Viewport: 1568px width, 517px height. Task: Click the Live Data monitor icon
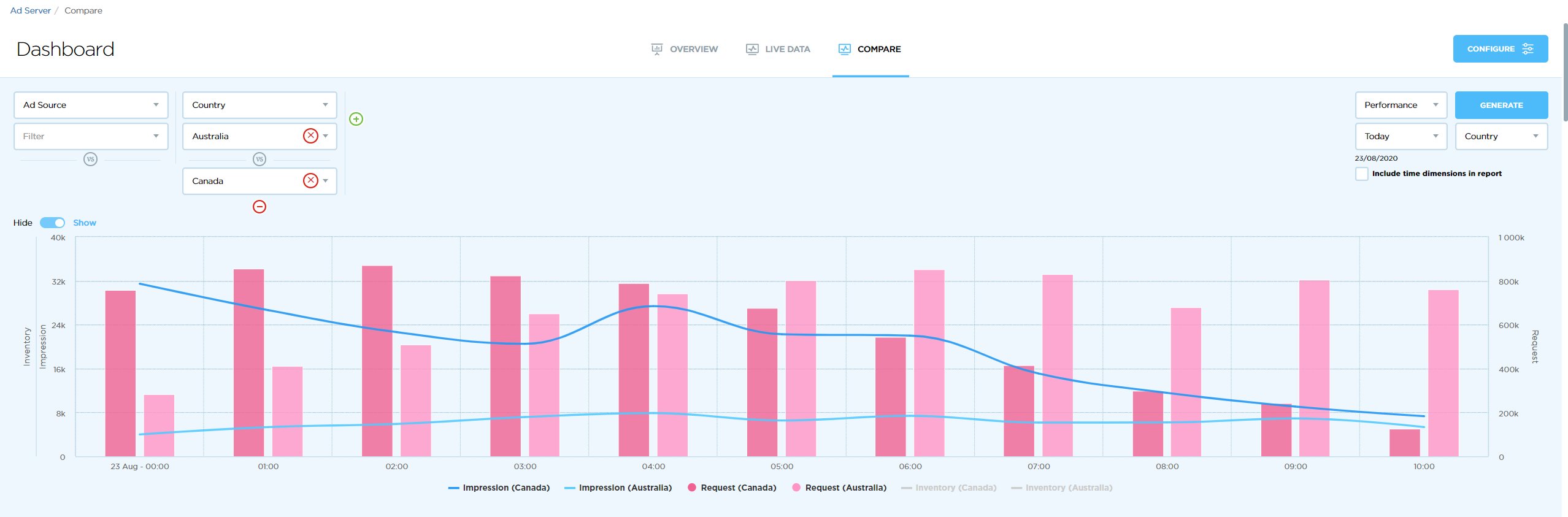coord(752,49)
